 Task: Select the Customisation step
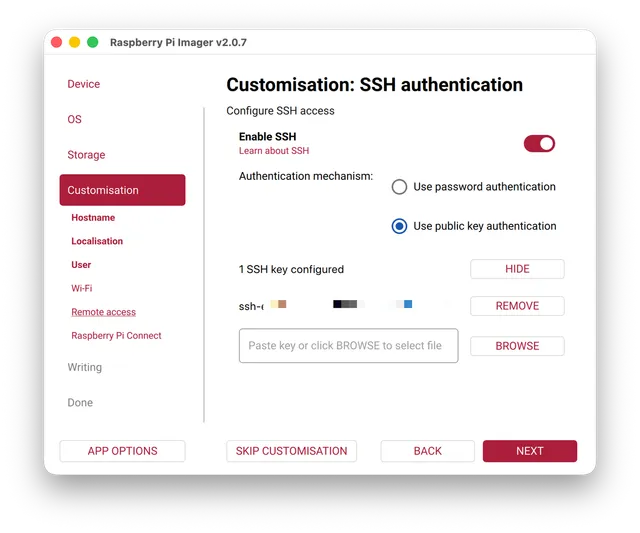tap(122, 190)
